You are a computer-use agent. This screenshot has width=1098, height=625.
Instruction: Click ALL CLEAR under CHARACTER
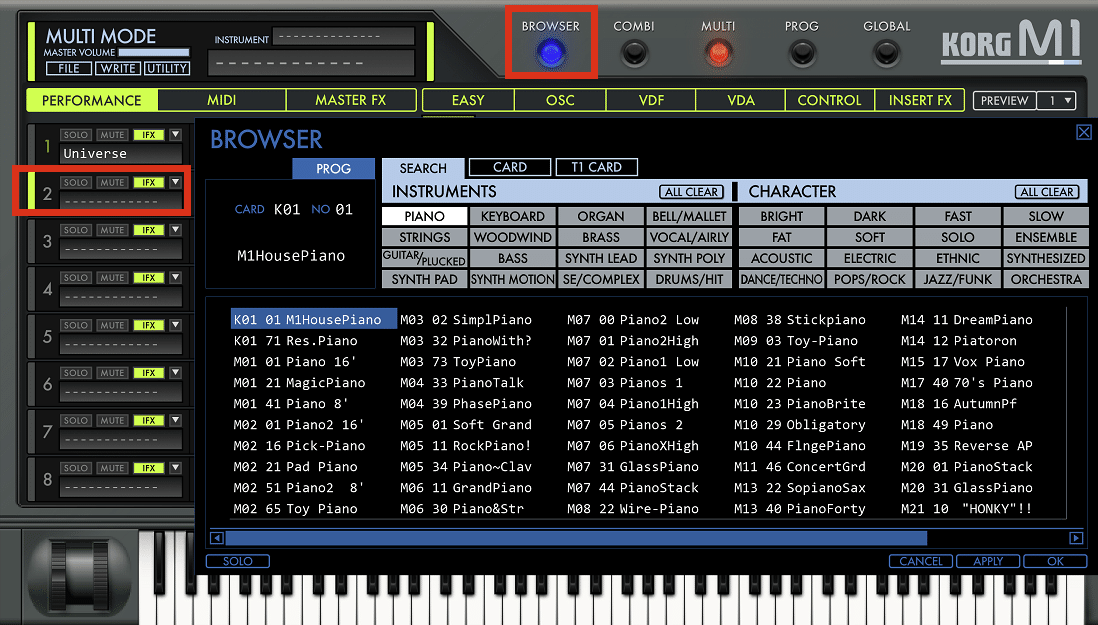1047,192
